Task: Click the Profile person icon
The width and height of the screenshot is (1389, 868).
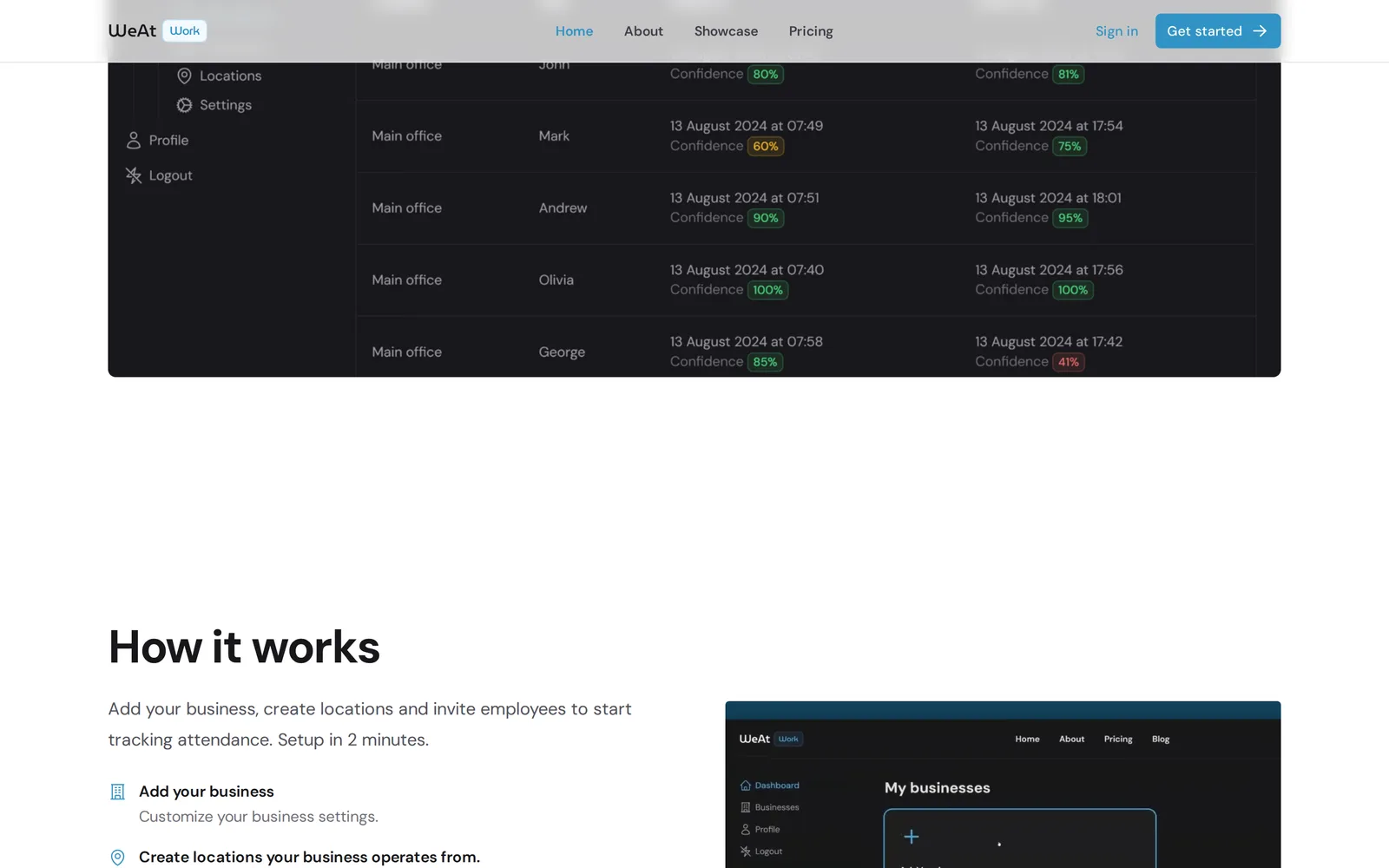Action: point(134,140)
